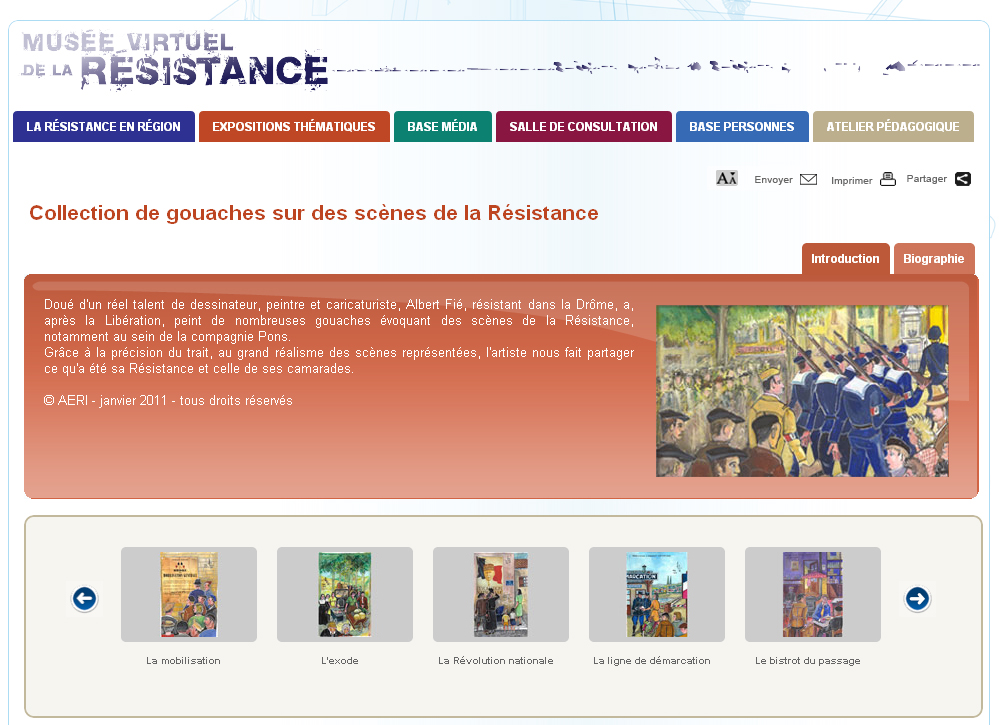
Task: Open Expositions Thématiques menu
Action: click(294, 126)
